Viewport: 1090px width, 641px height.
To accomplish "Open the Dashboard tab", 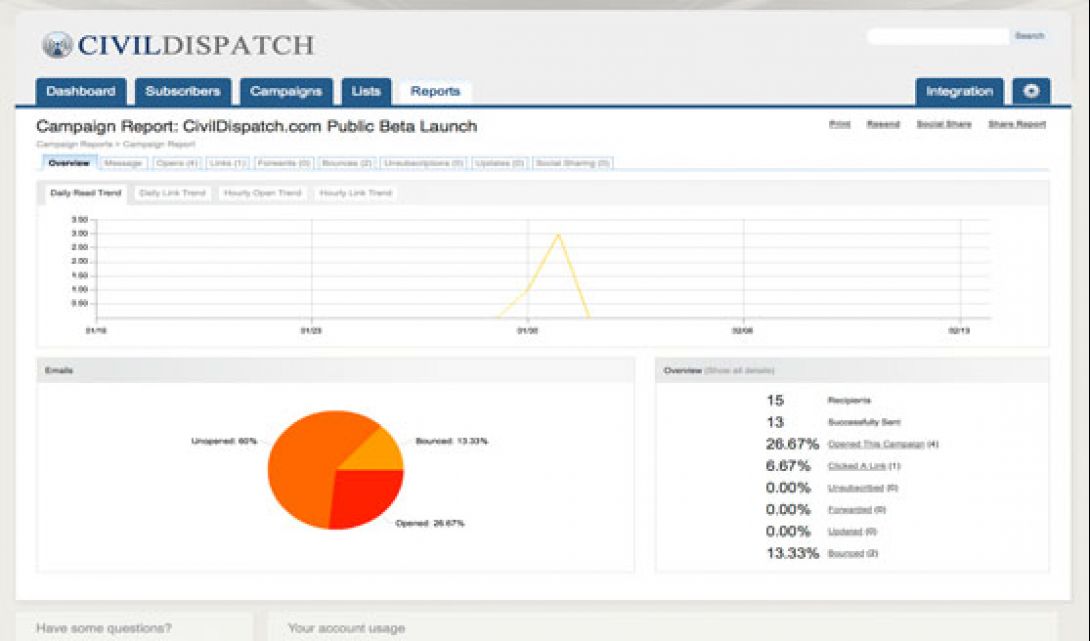I will click(81, 91).
